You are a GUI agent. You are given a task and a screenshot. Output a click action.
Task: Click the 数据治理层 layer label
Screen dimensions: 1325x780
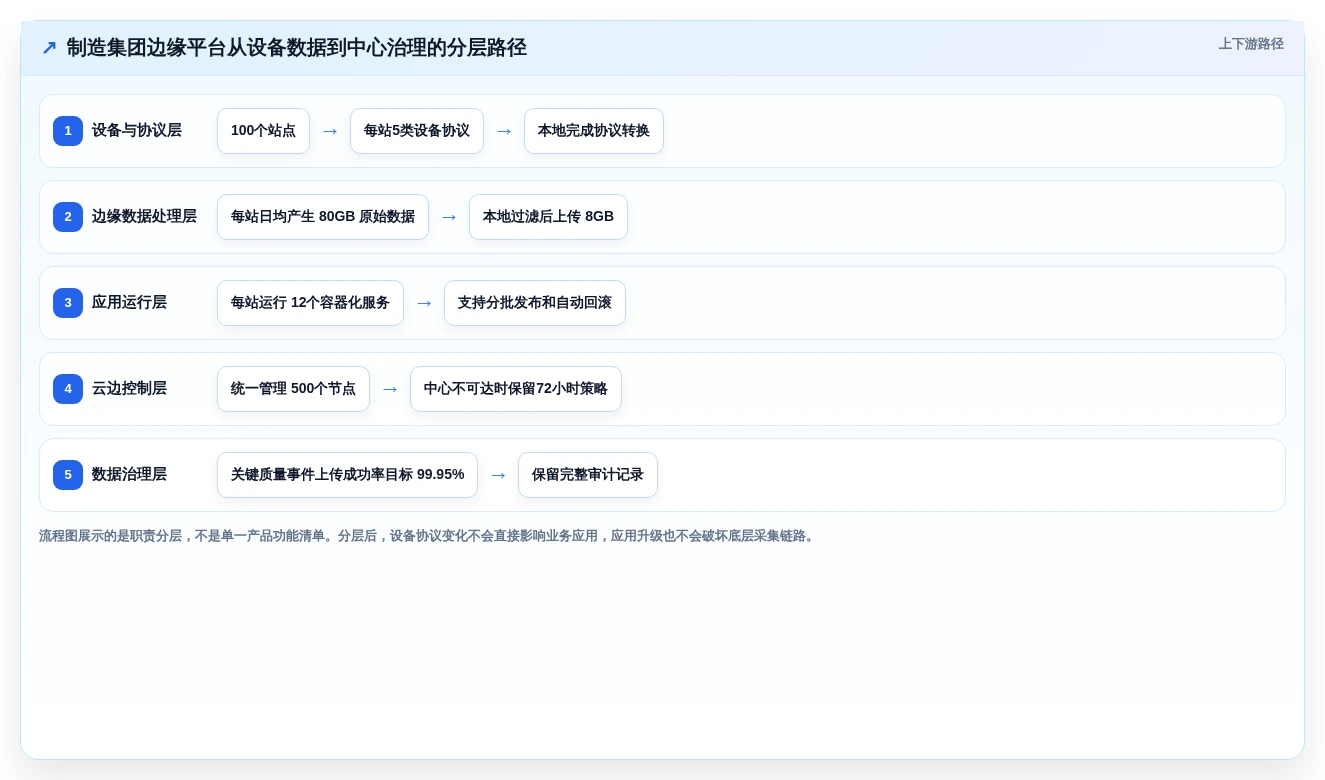pyautogui.click(x=129, y=475)
